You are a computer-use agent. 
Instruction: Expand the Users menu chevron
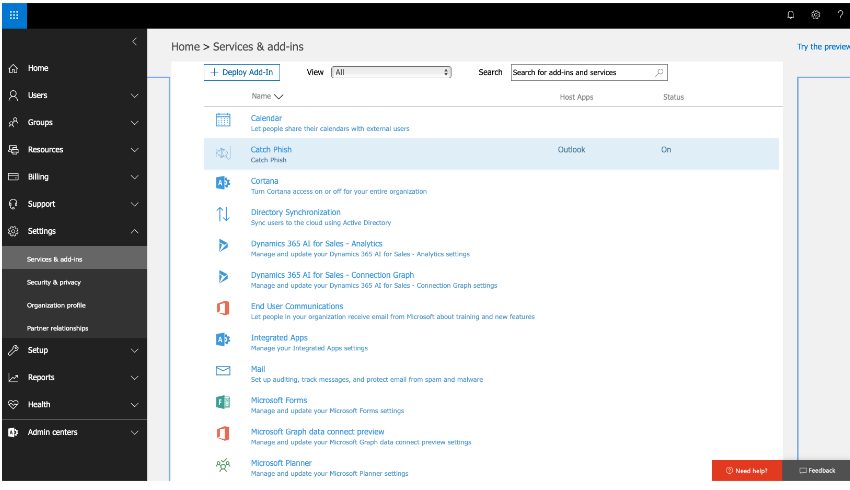(134, 96)
